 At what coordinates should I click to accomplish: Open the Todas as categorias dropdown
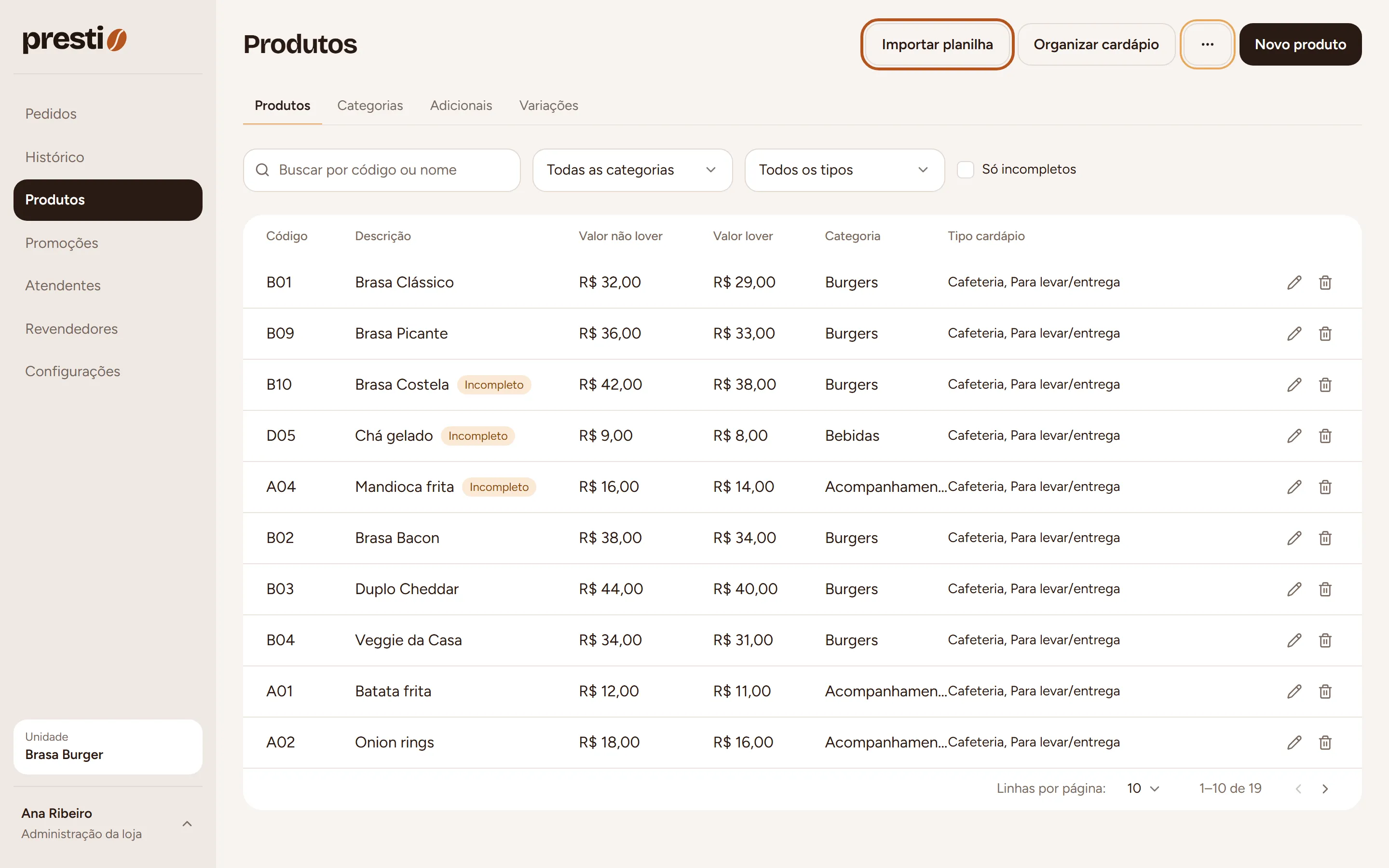(x=632, y=170)
